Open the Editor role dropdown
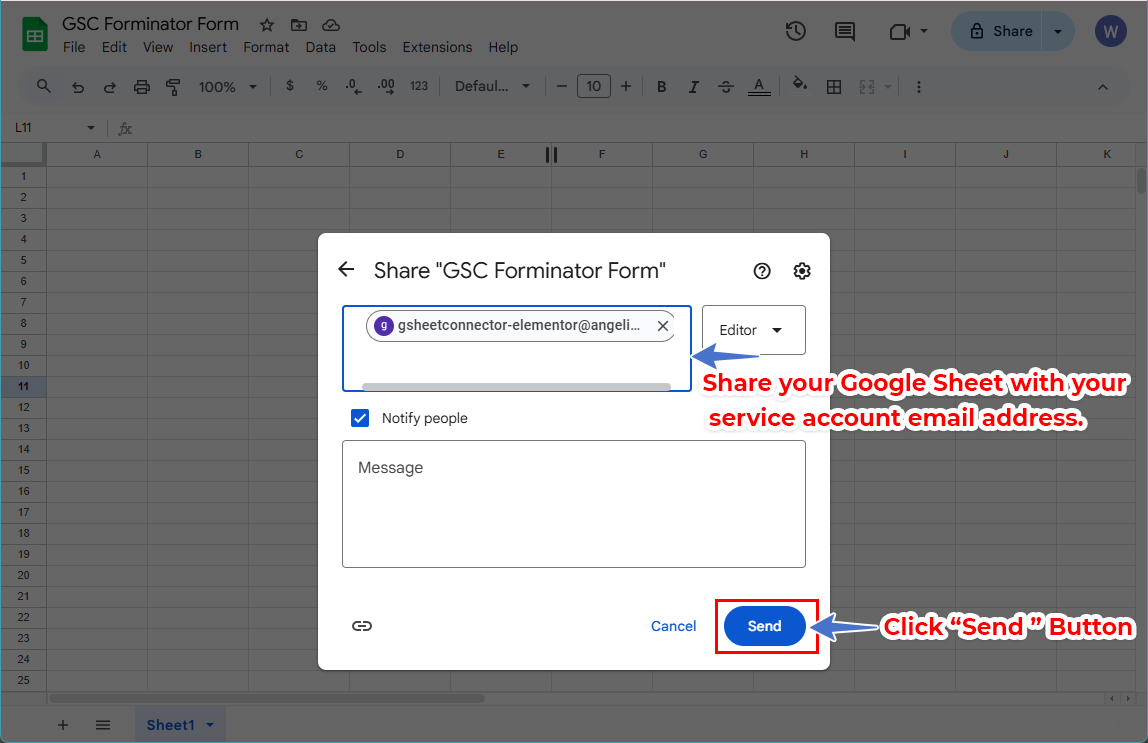The image size is (1148, 743). point(753,330)
